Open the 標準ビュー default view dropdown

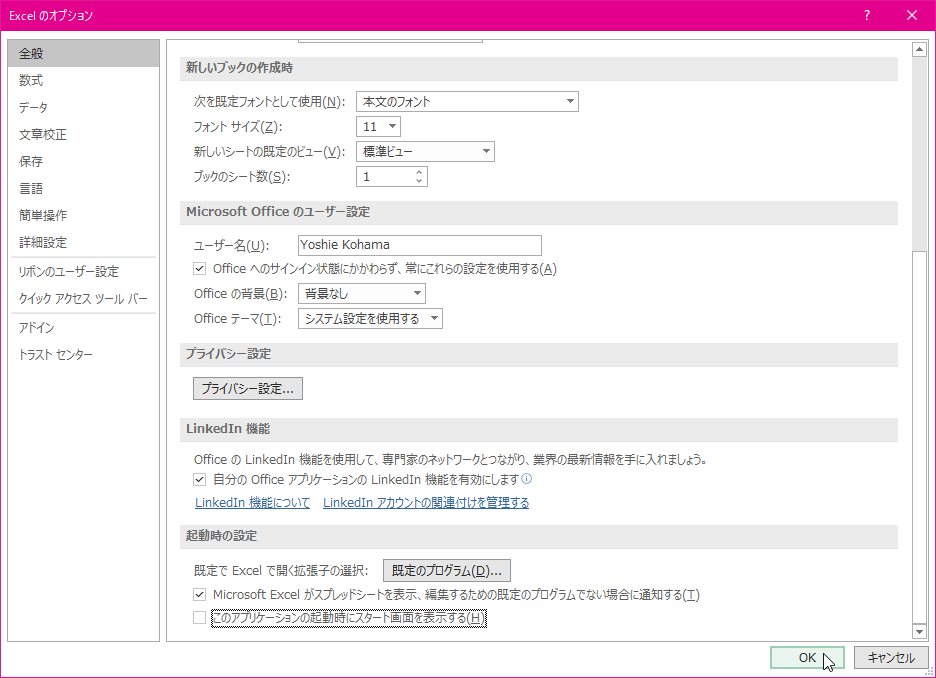tap(425, 152)
